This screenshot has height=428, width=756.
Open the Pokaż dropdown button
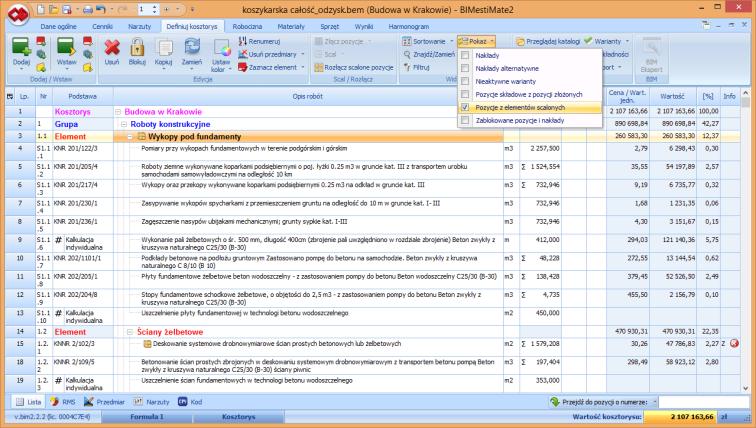tap(476, 41)
